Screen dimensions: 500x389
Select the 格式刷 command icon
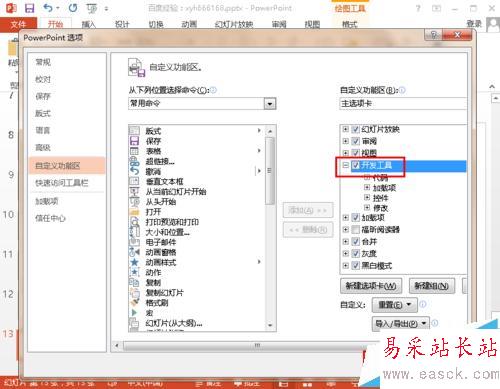coord(134,303)
